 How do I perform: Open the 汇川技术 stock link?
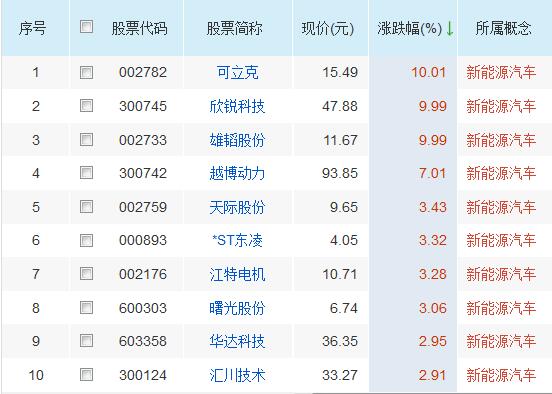tap(237, 375)
